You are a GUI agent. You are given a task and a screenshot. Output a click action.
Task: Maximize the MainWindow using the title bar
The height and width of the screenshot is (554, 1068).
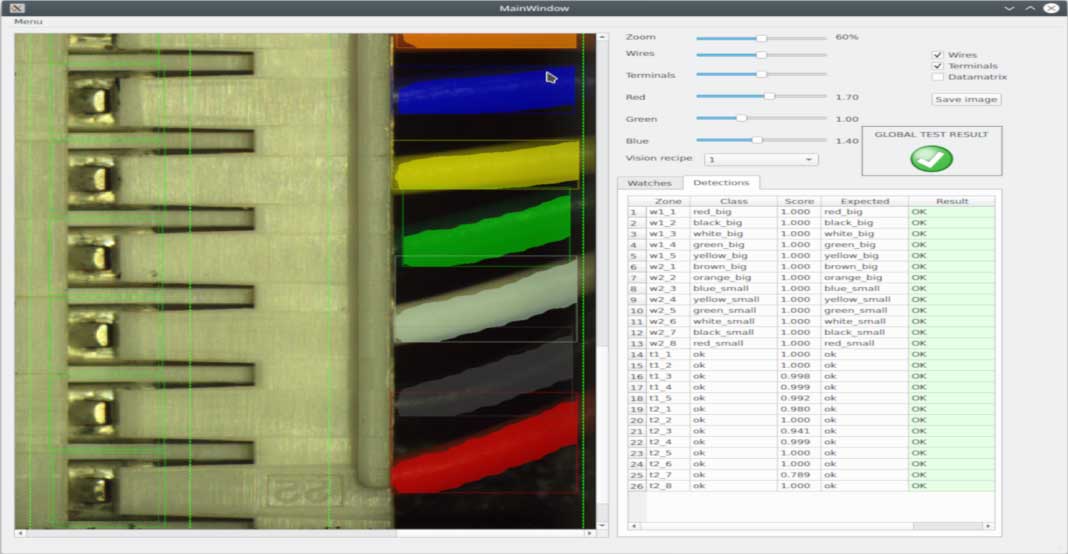[x=1029, y=8]
